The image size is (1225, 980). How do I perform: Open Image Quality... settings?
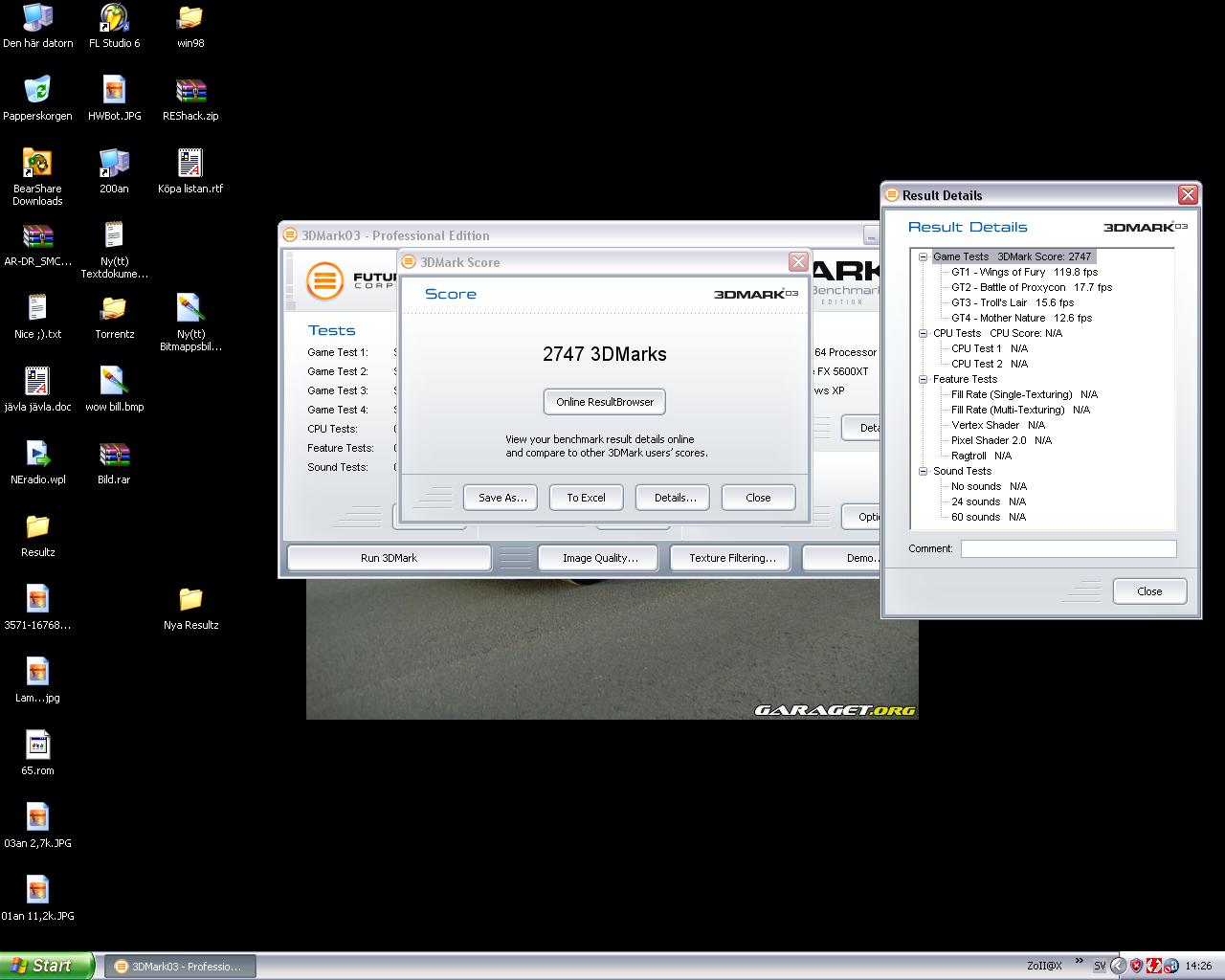[x=600, y=558]
